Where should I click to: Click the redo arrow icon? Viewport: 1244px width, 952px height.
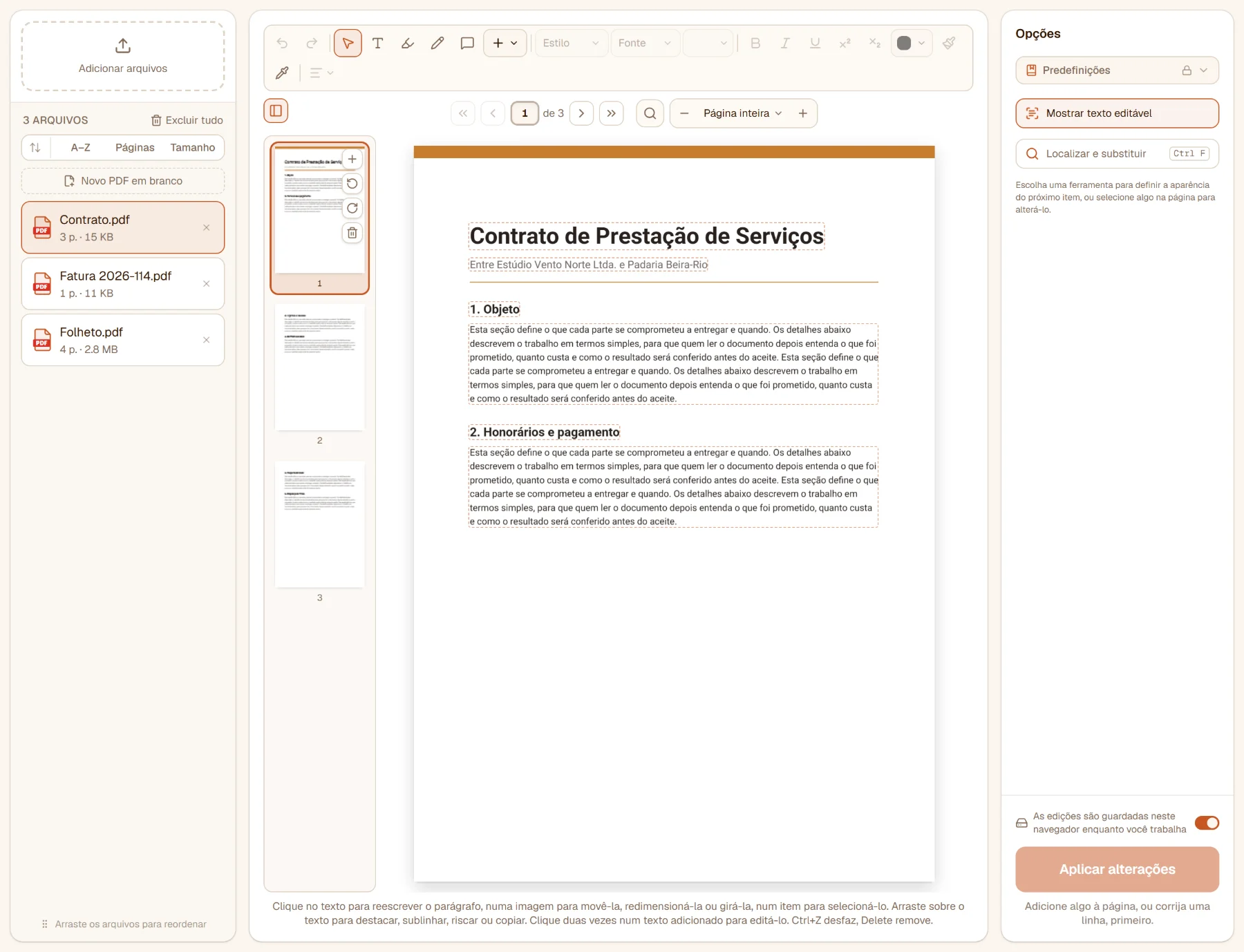[x=312, y=43]
